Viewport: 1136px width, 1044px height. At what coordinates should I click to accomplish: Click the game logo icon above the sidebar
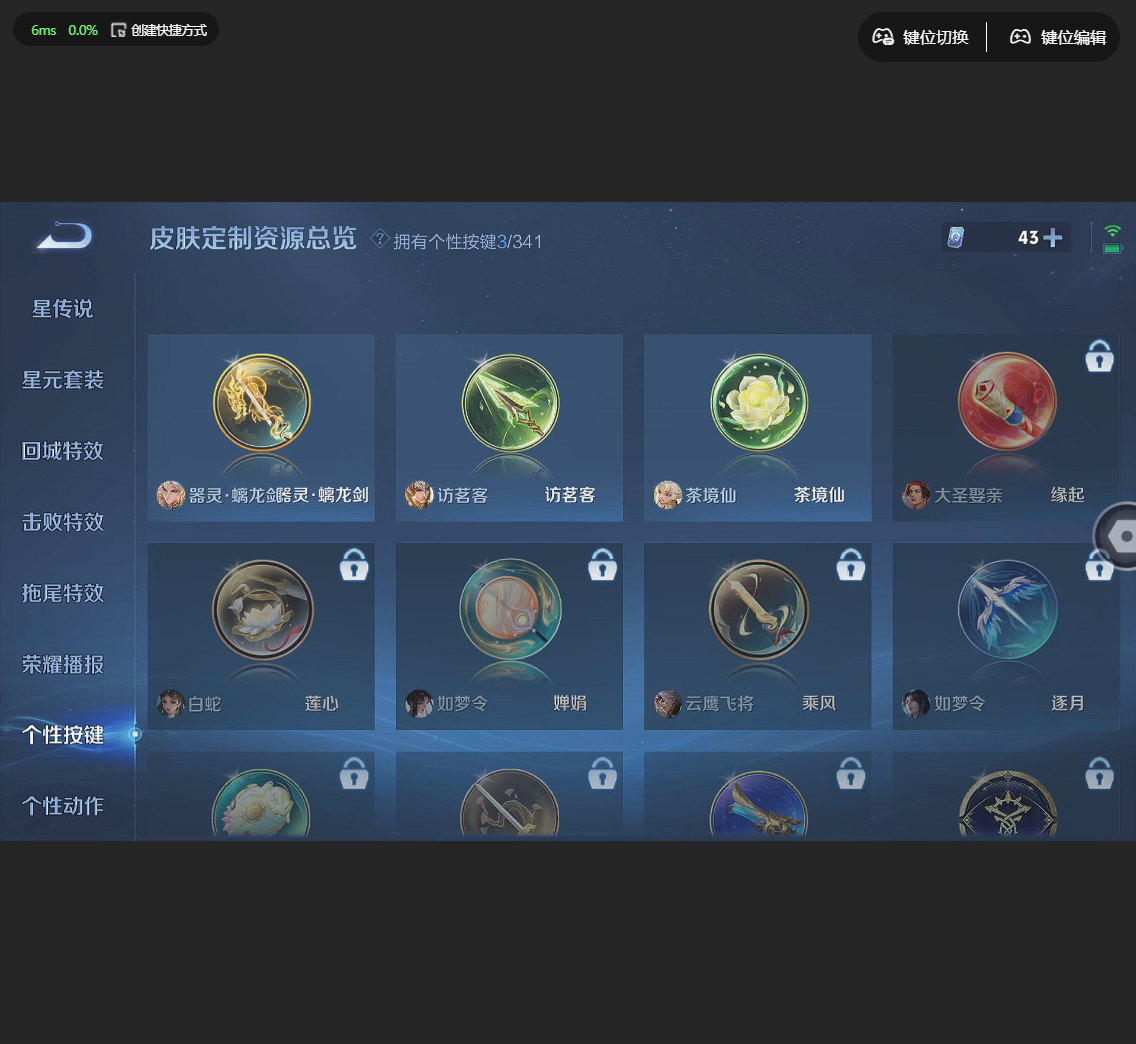click(x=63, y=237)
